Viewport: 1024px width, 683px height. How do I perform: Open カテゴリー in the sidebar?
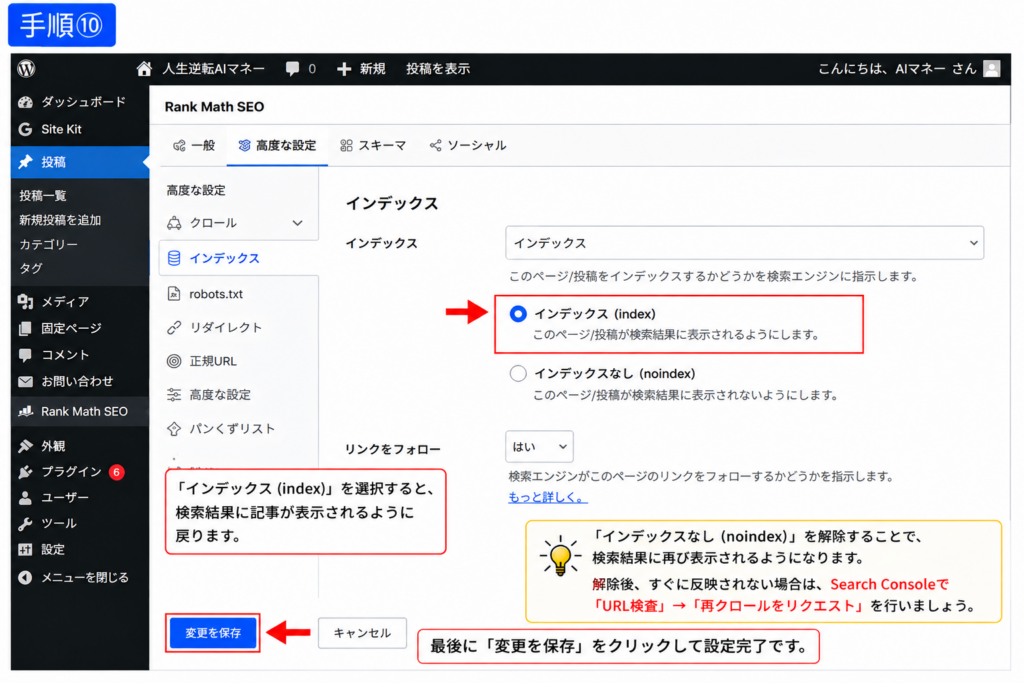point(48,244)
